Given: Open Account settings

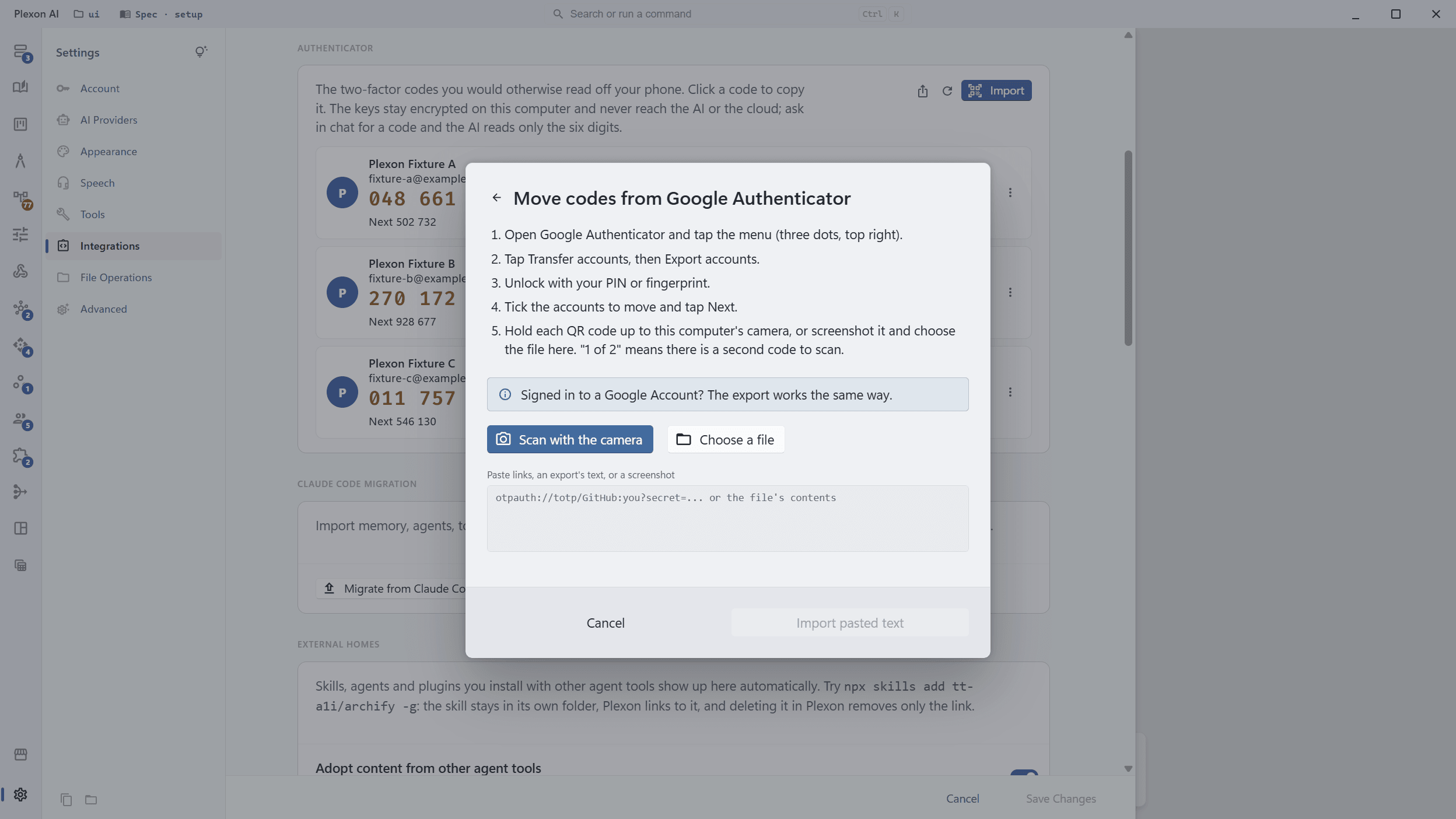Looking at the screenshot, I should [x=134, y=89].
